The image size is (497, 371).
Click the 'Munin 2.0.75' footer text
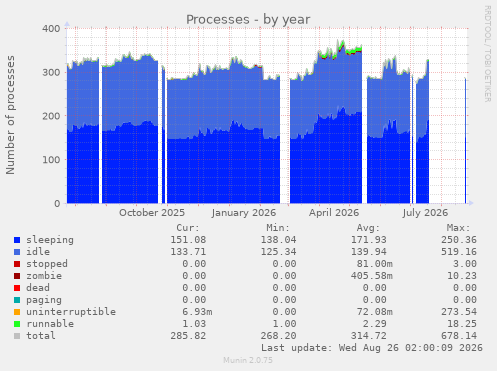248,360
